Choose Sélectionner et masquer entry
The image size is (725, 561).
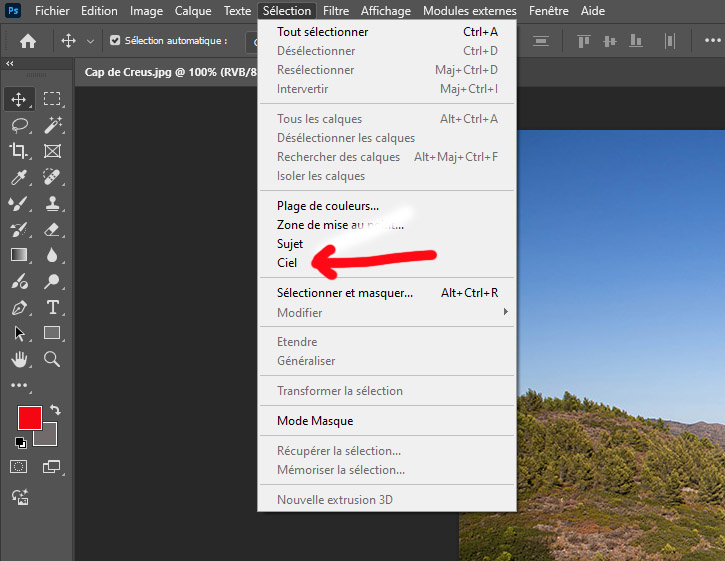387,293
